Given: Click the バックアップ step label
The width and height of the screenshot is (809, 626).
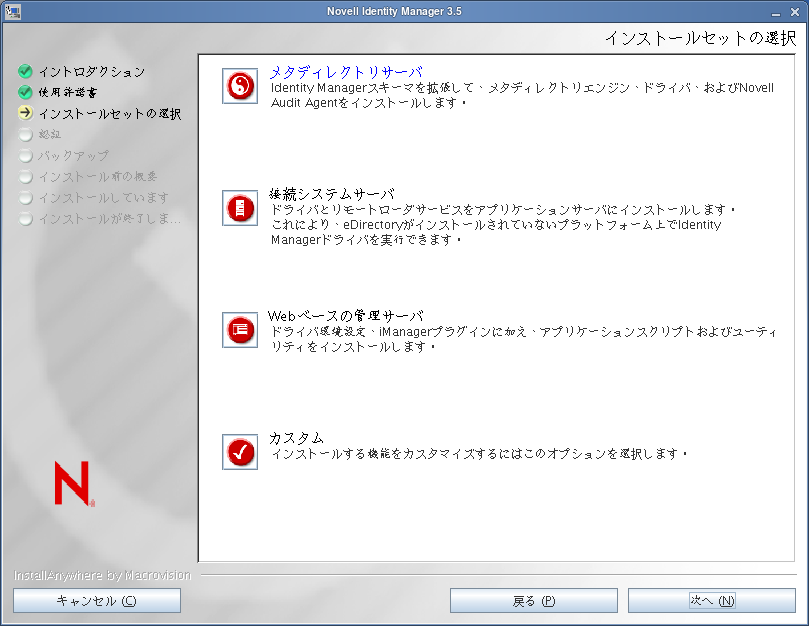Looking at the screenshot, I should point(73,155).
